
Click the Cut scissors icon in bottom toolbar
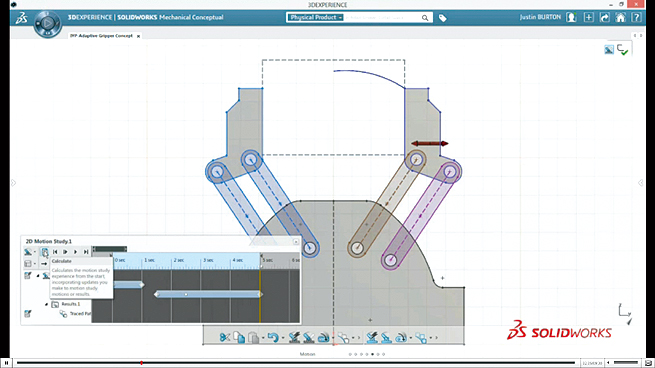(x=225, y=337)
